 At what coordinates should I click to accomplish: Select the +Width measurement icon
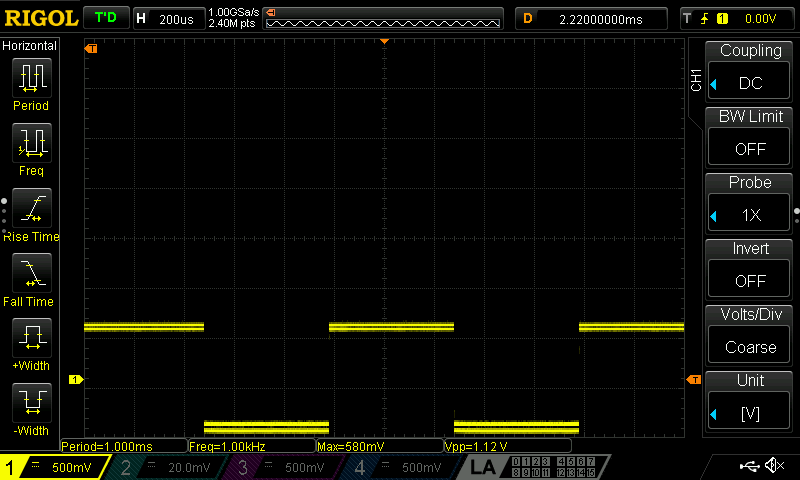(x=32, y=337)
